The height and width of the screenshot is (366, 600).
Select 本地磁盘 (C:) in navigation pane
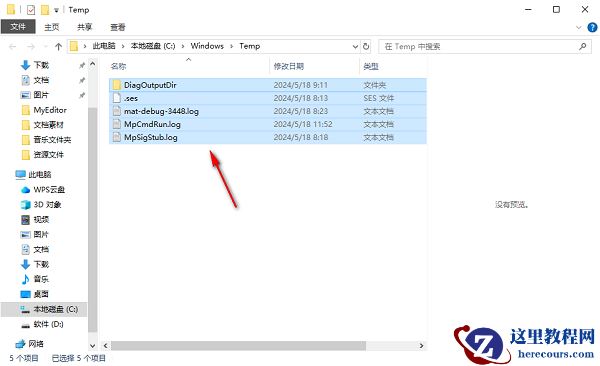point(55,309)
